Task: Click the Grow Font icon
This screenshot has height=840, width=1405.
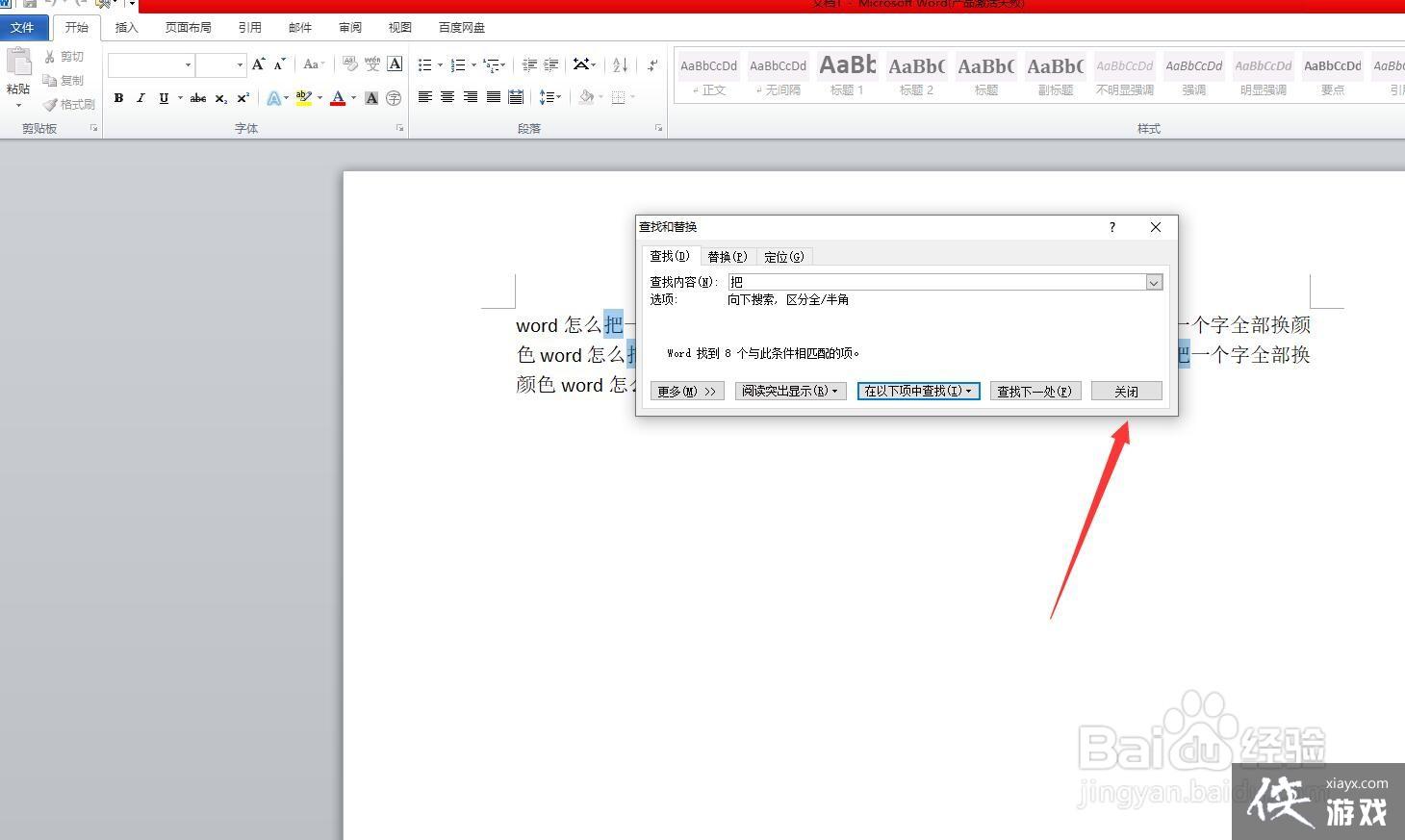Action: 258,64
